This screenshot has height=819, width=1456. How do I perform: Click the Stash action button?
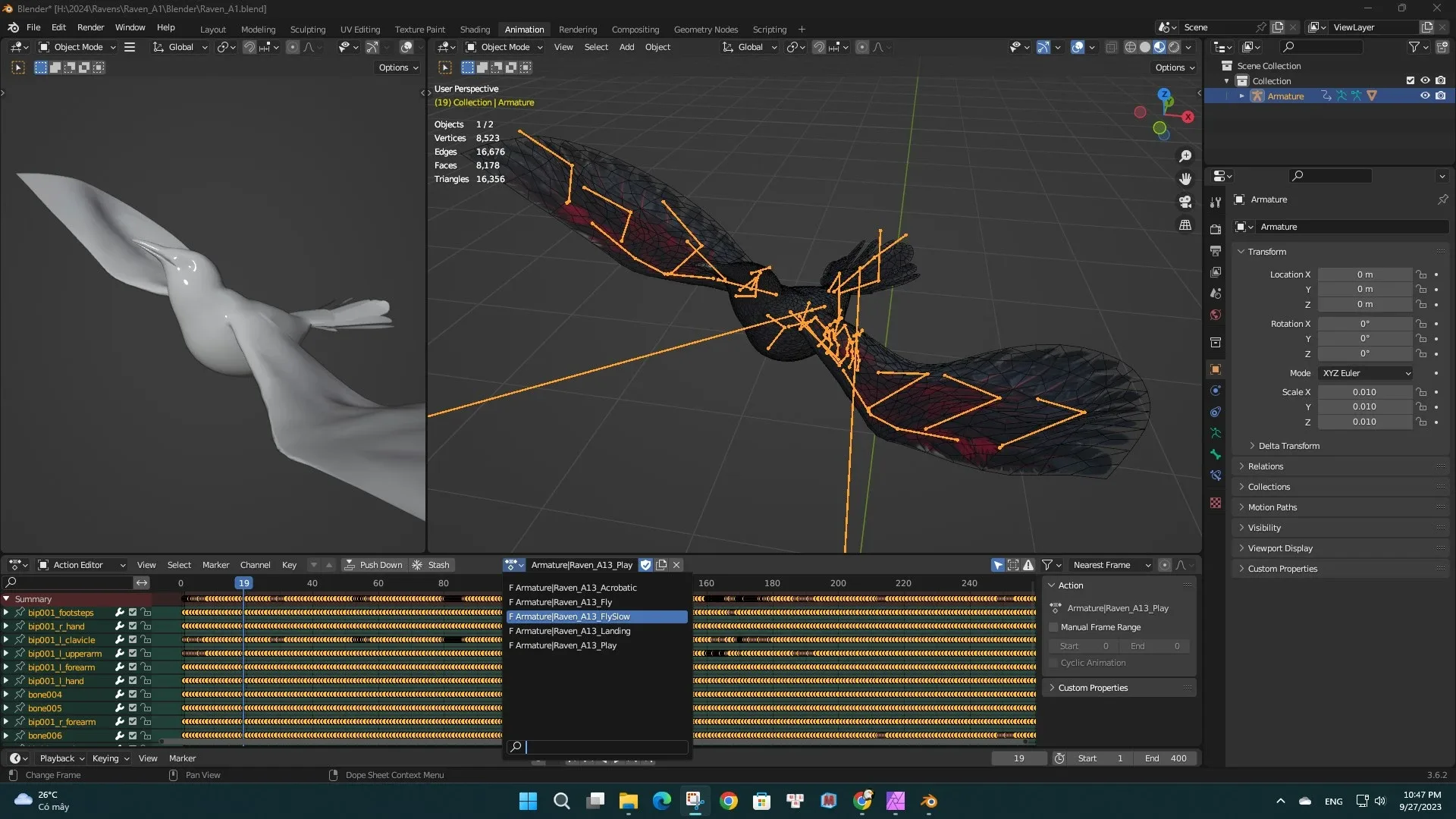click(431, 565)
